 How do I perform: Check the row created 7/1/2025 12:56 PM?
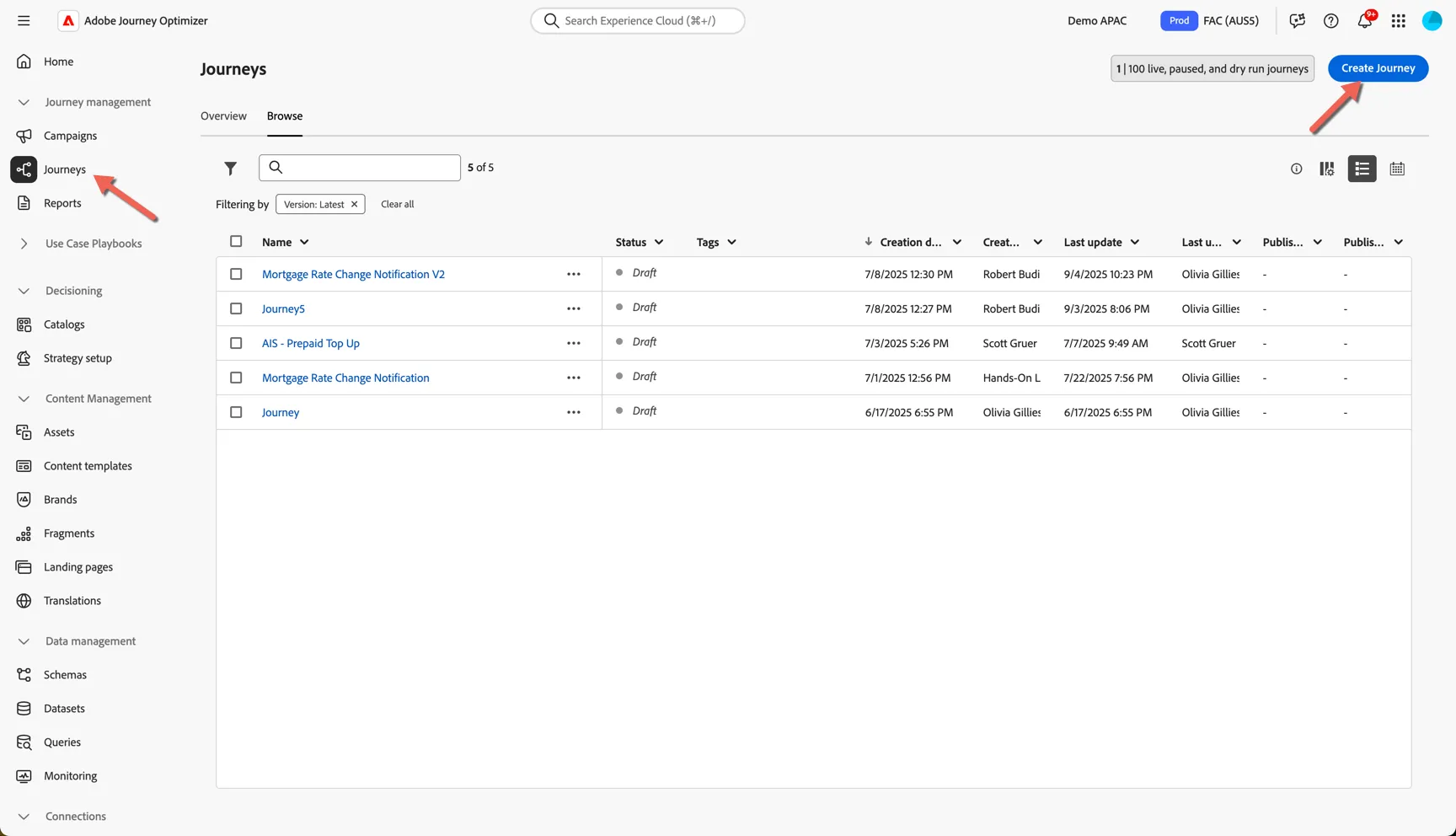tap(236, 378)
